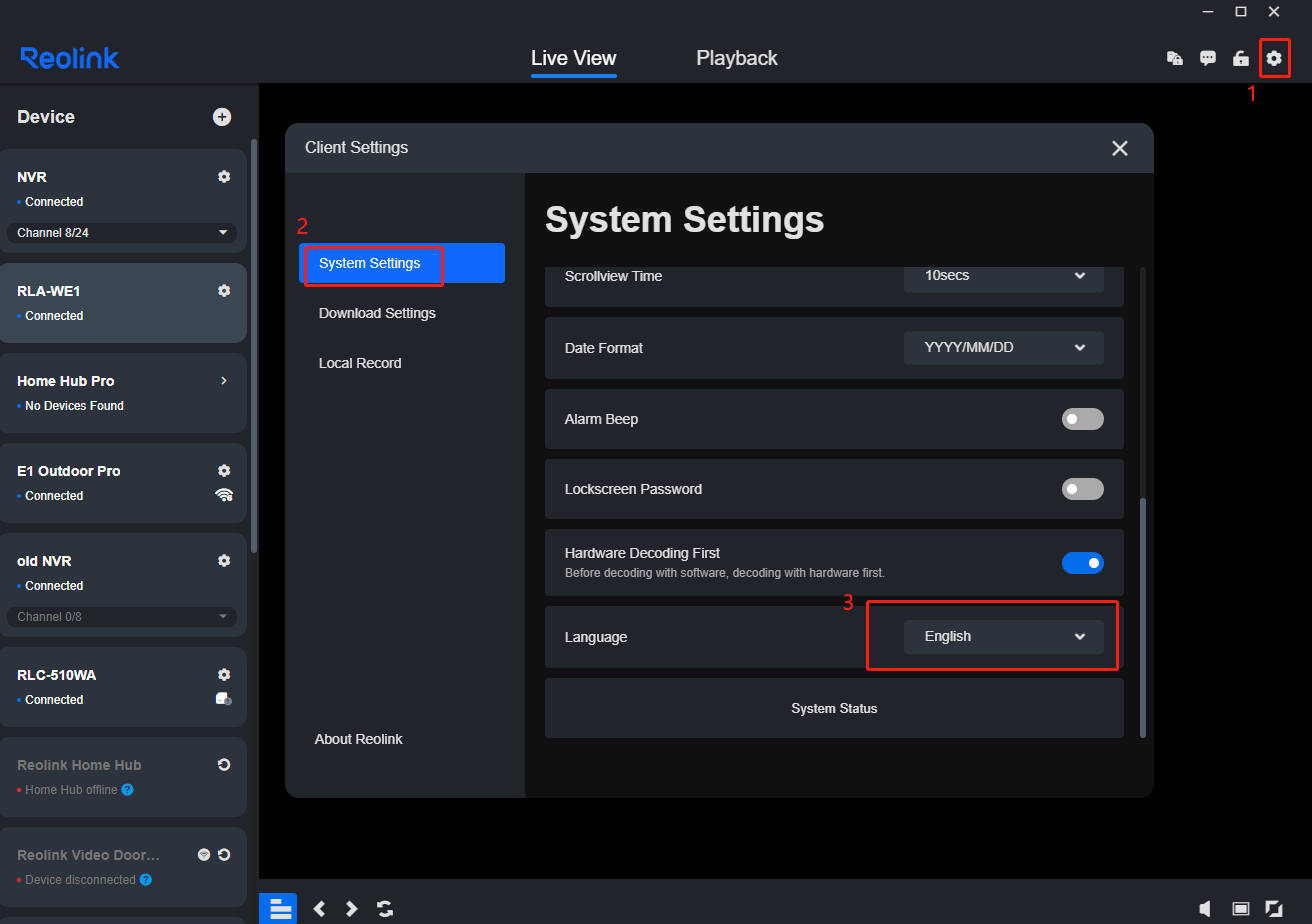Image resolution: width=1312 pixels, height=924 pixels.
Task: Open the Scrollview Time dropdown
Action: pos(1004,276)
